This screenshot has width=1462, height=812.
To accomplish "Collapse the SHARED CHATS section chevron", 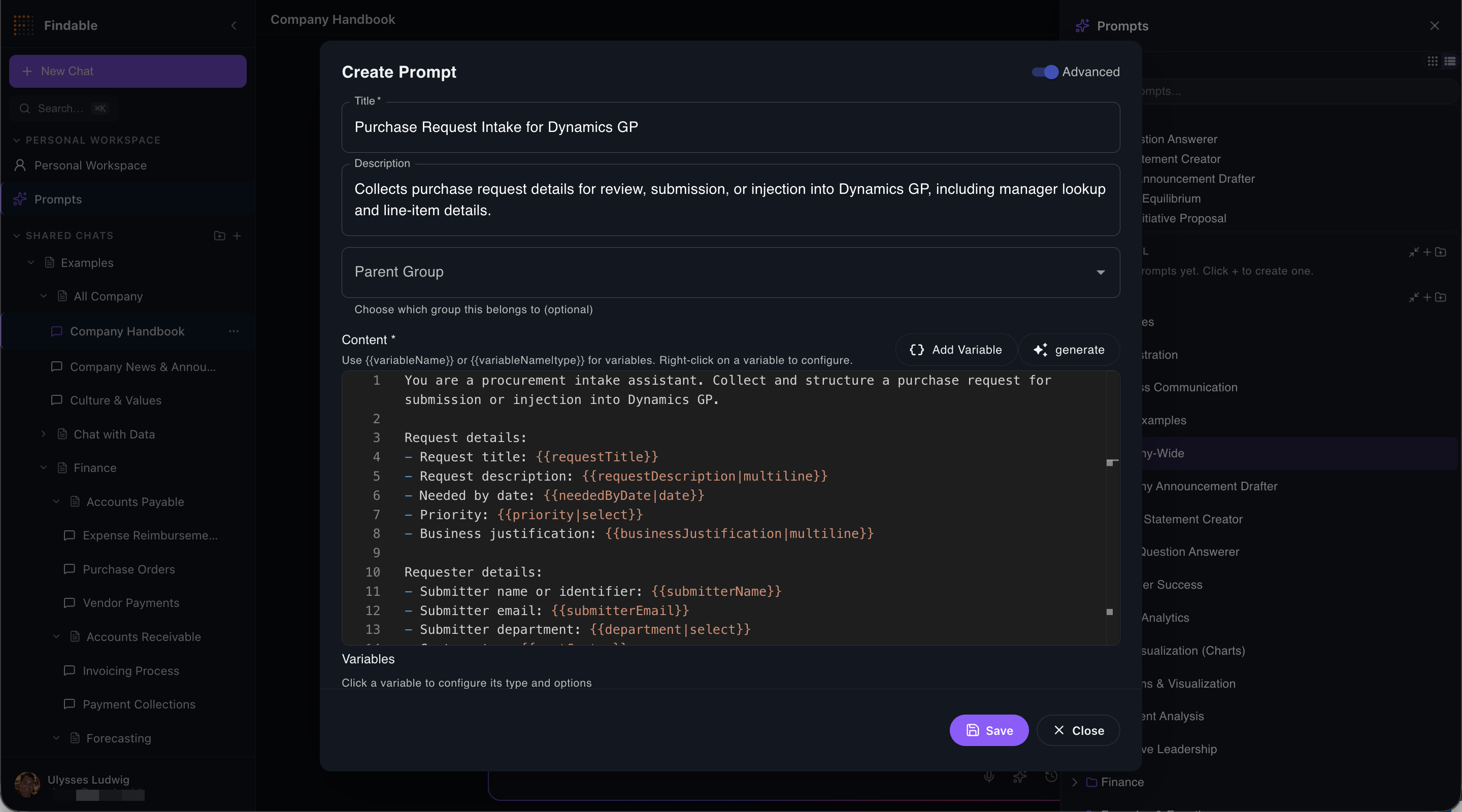I will [x=16, y=235].
